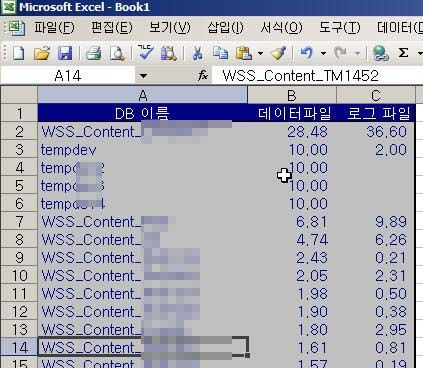Expand the Undo history dropdown arrow

[x=323, y=53]
